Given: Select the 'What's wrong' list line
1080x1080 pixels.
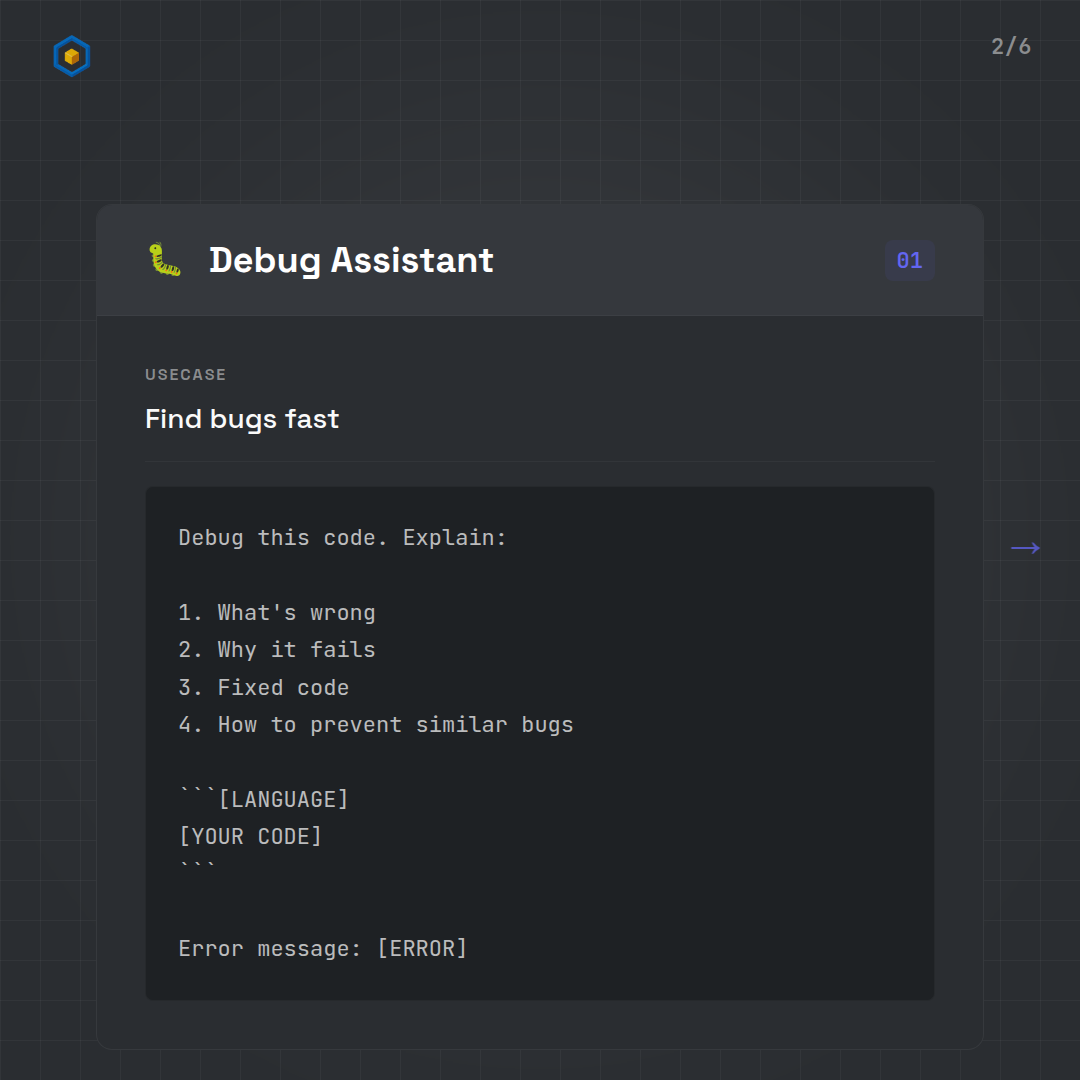Looking at the screenshot, I should tap(277, 613).
